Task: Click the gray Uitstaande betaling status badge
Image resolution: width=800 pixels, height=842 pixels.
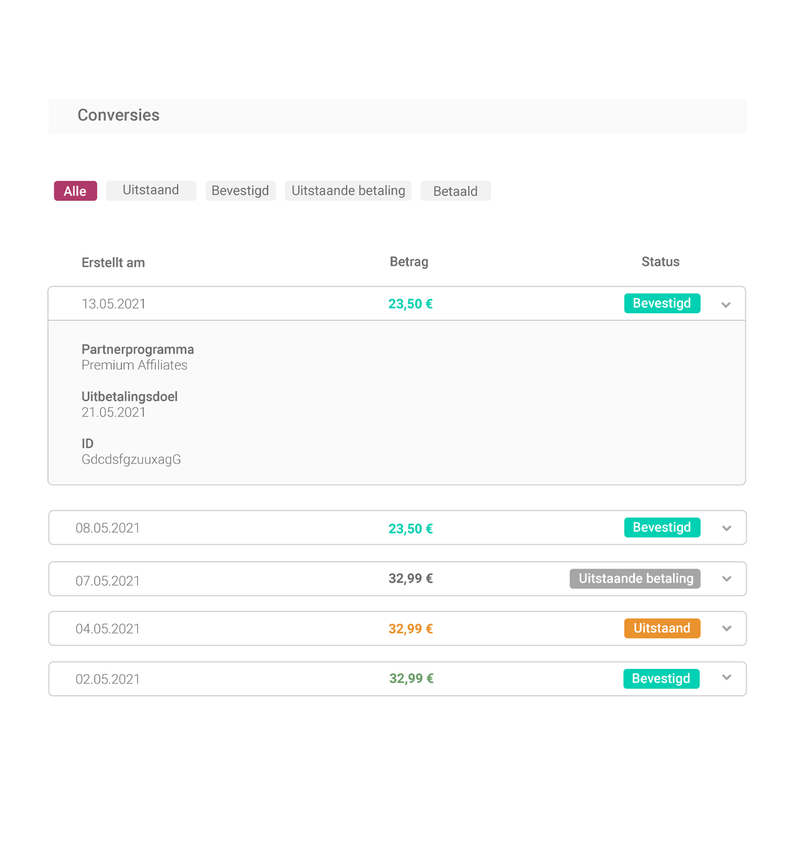Action: (635, 578)
